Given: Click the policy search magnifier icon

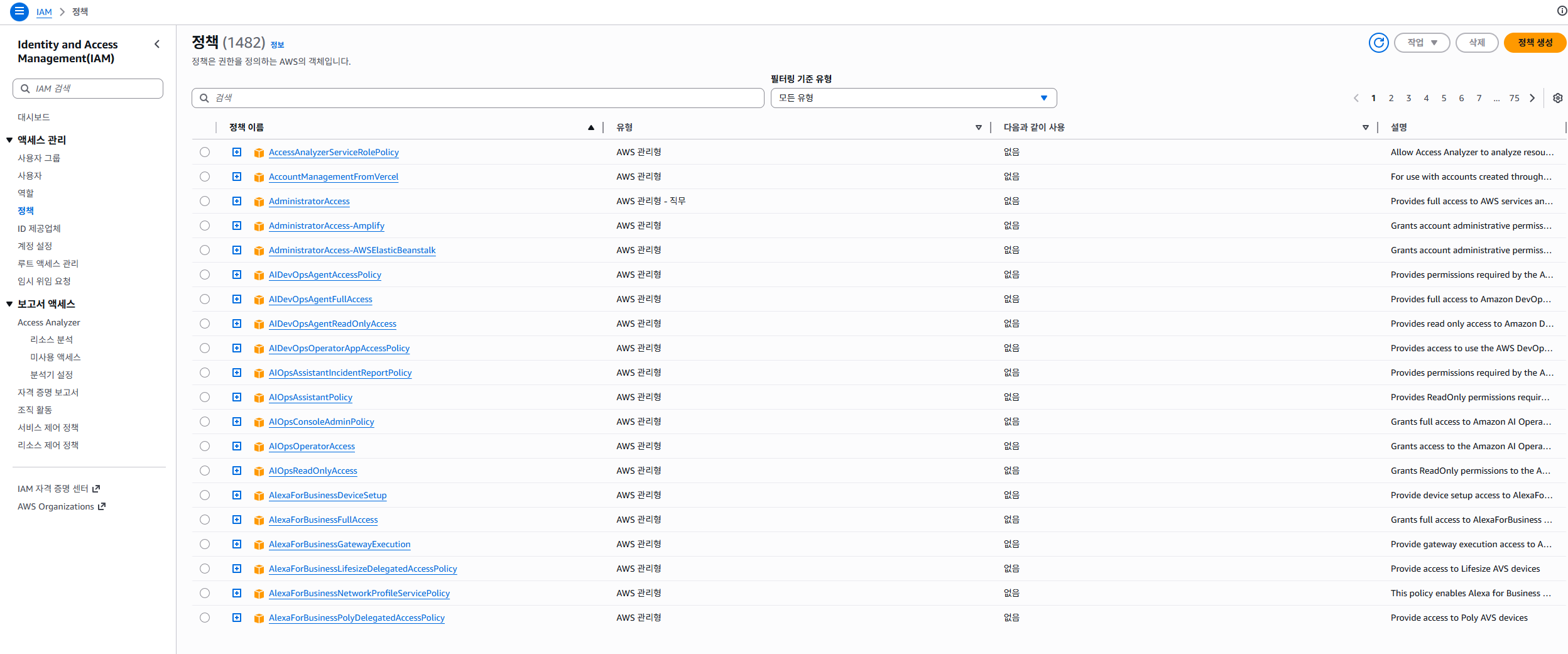Looking at the screenshot, I should pyautogui.click(x=204, y=98).
